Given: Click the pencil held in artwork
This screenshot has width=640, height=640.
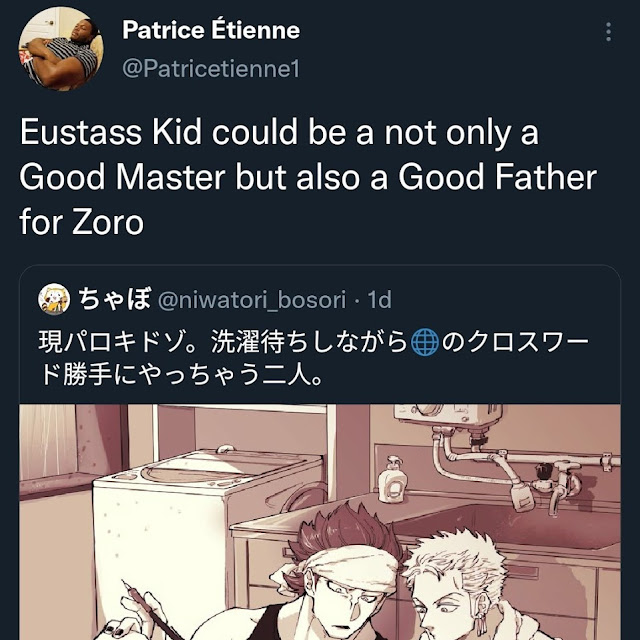Looking at the screenshot, I should point(151,612).
